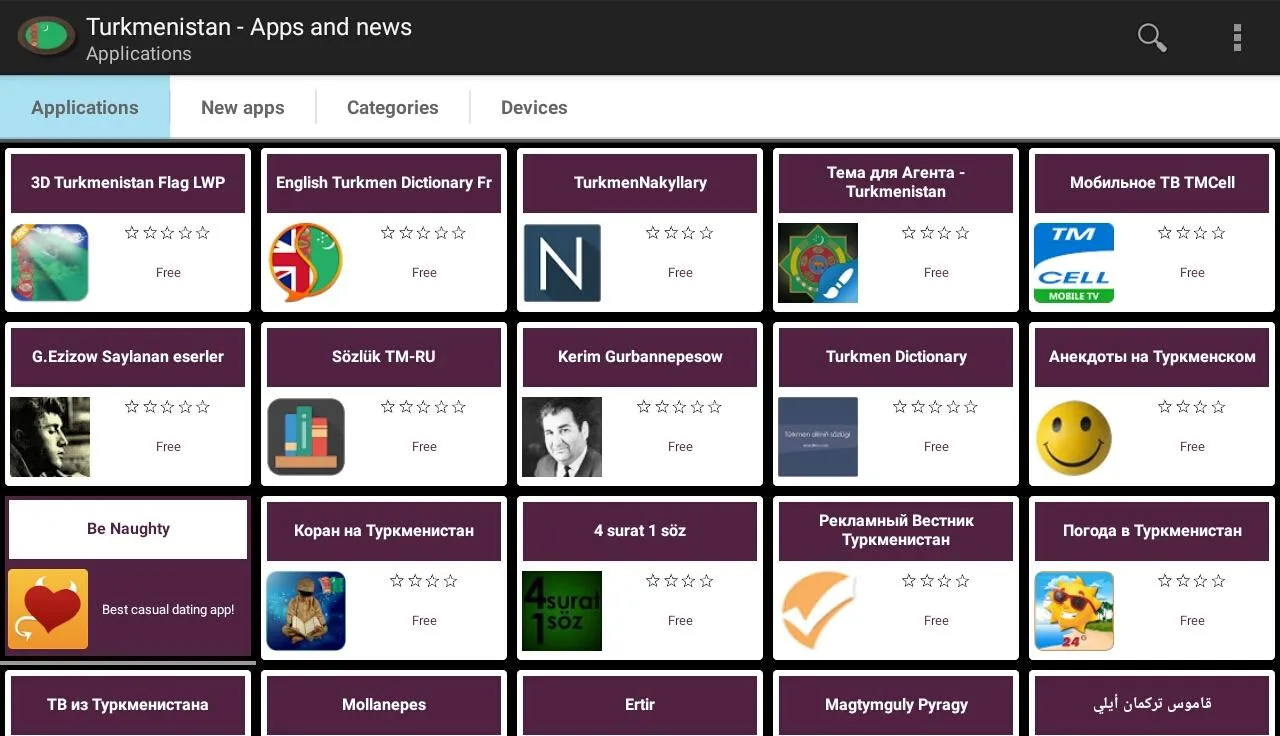The image size is (1280, 736).
Task: Tap the Turkmenistan flag app logo
Action: point(46,37)
